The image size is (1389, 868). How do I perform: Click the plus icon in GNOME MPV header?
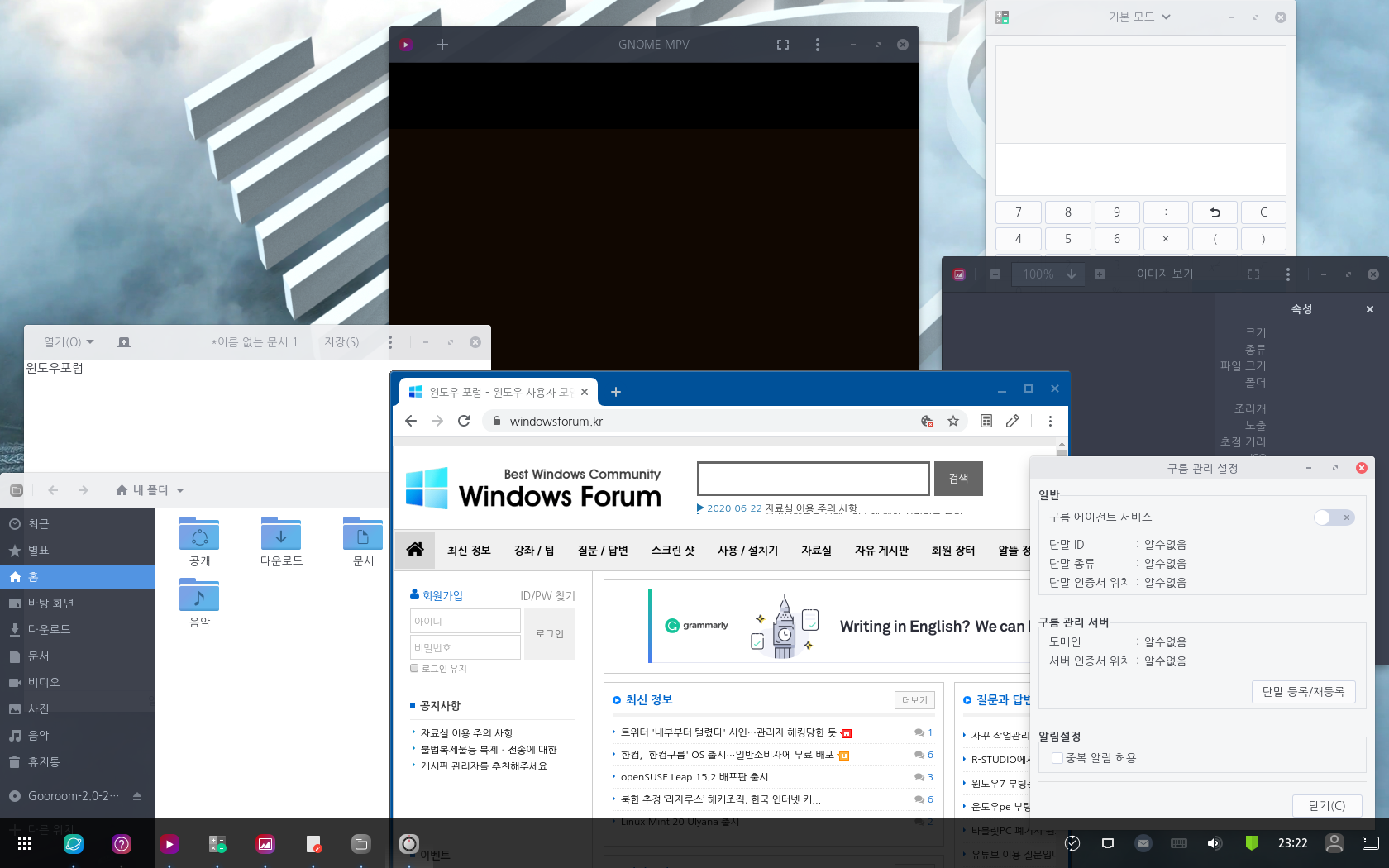pos(442,45)
